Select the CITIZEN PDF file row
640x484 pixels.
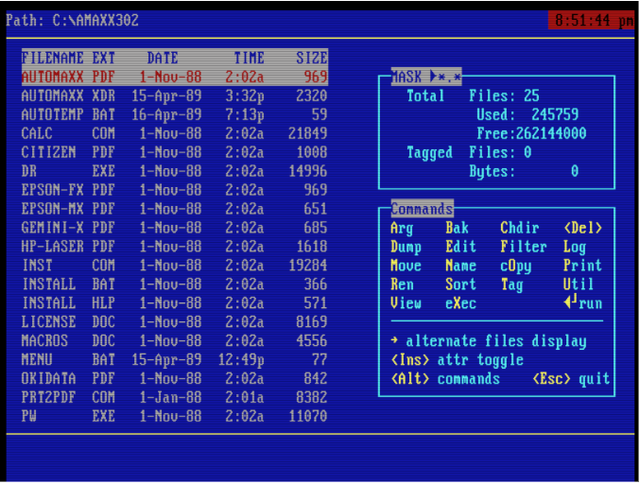click(175, 152)
